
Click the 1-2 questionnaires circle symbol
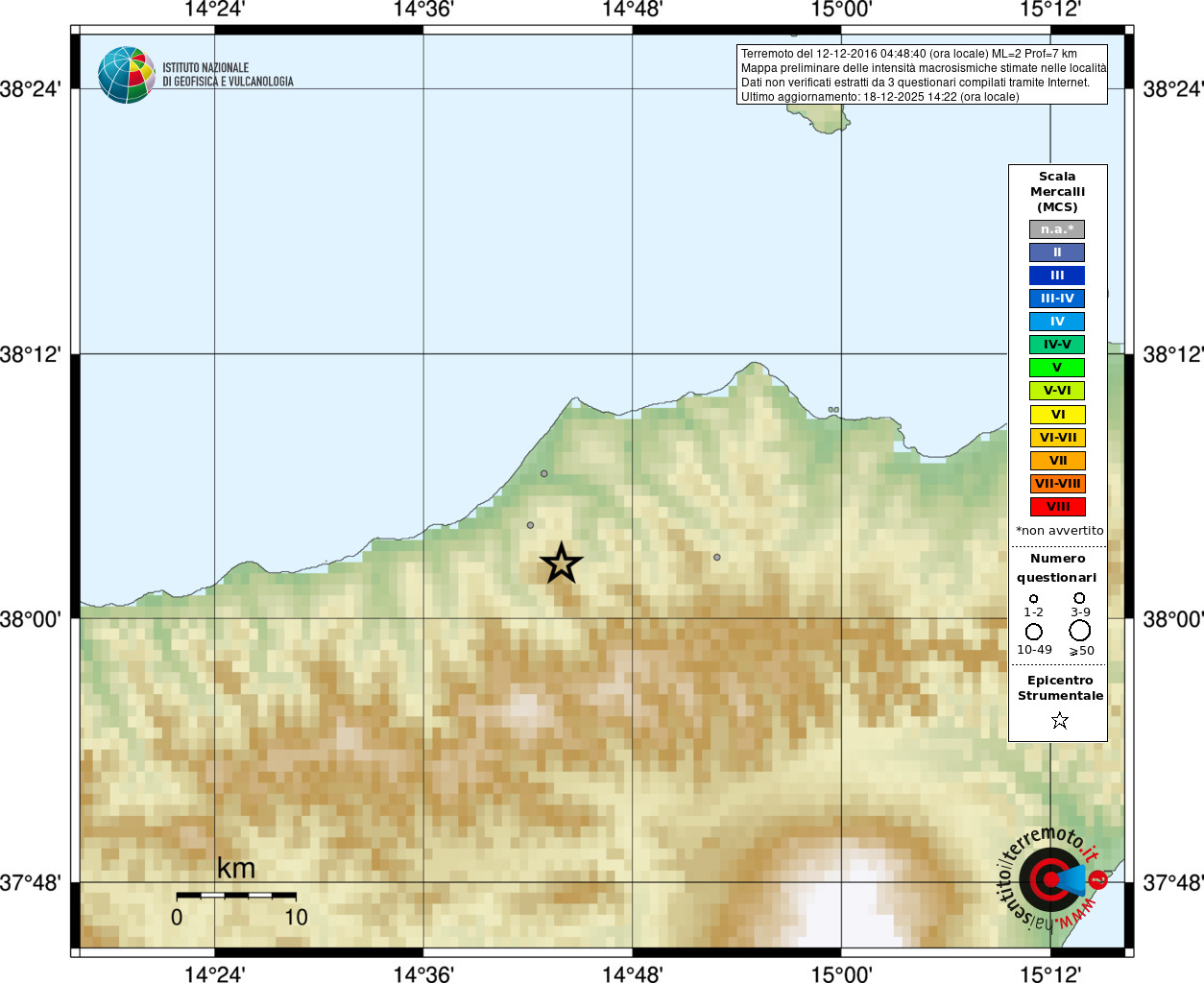1033,599
